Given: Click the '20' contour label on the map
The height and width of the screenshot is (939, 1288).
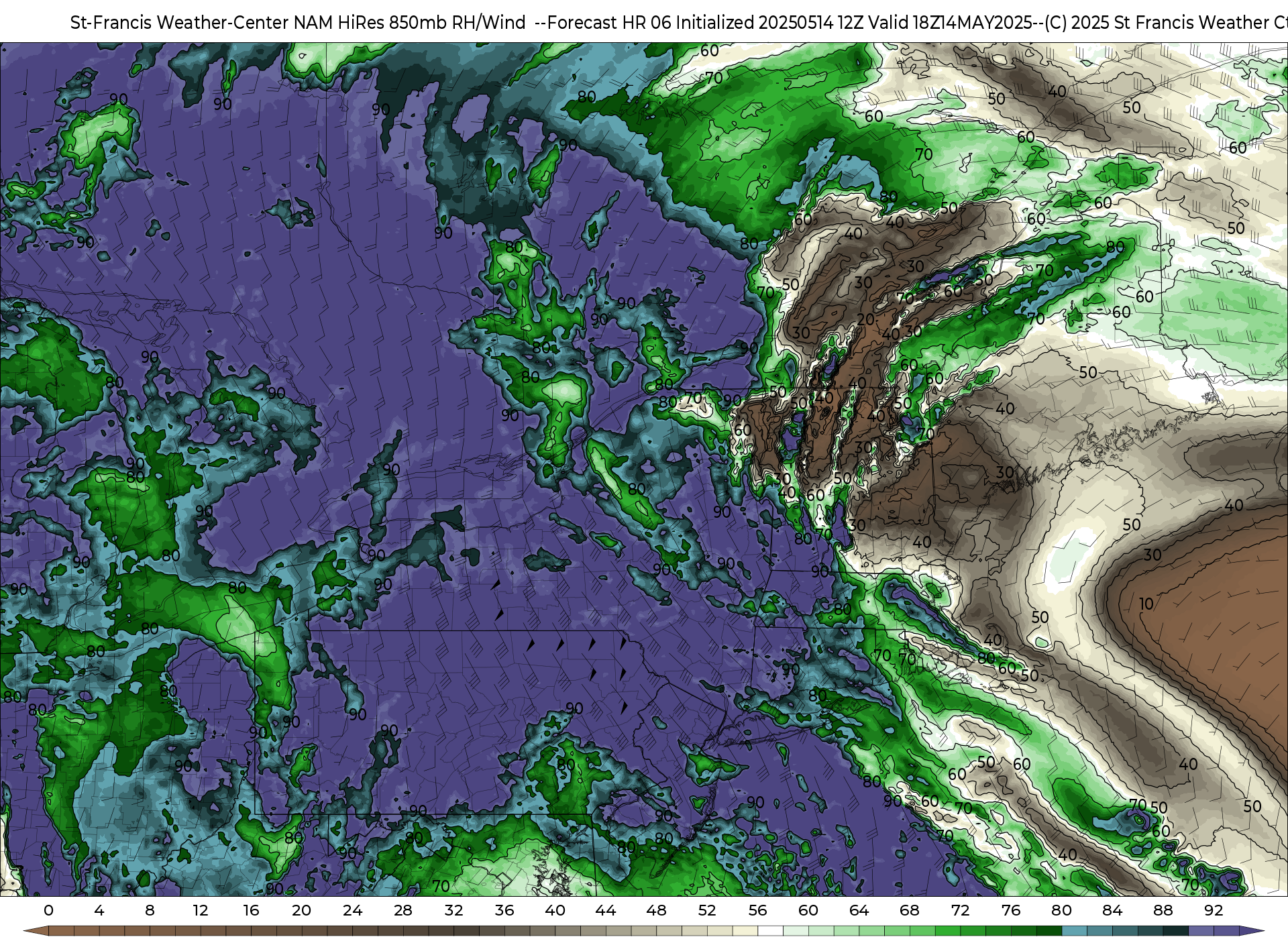Looking at the screenshot, I should tap(865, 319).
